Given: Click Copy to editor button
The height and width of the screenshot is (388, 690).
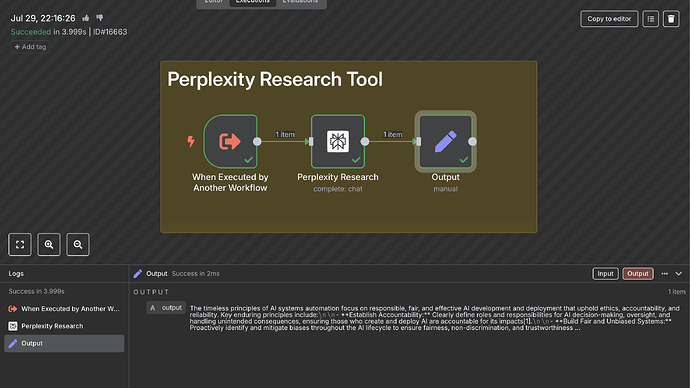Looking at the screenshot, I should point(609,19).
